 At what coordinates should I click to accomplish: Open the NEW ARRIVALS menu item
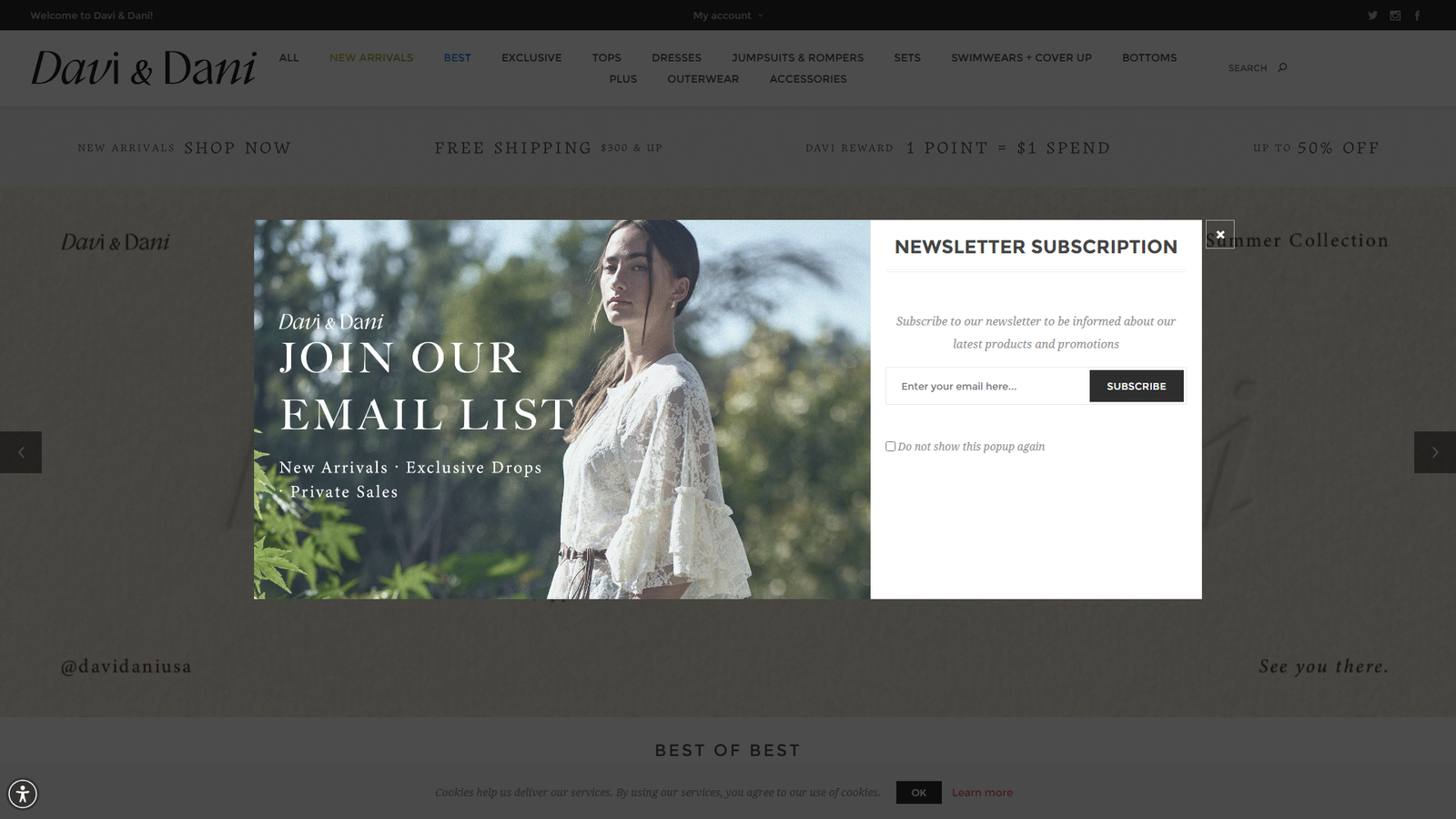(371, 57)
